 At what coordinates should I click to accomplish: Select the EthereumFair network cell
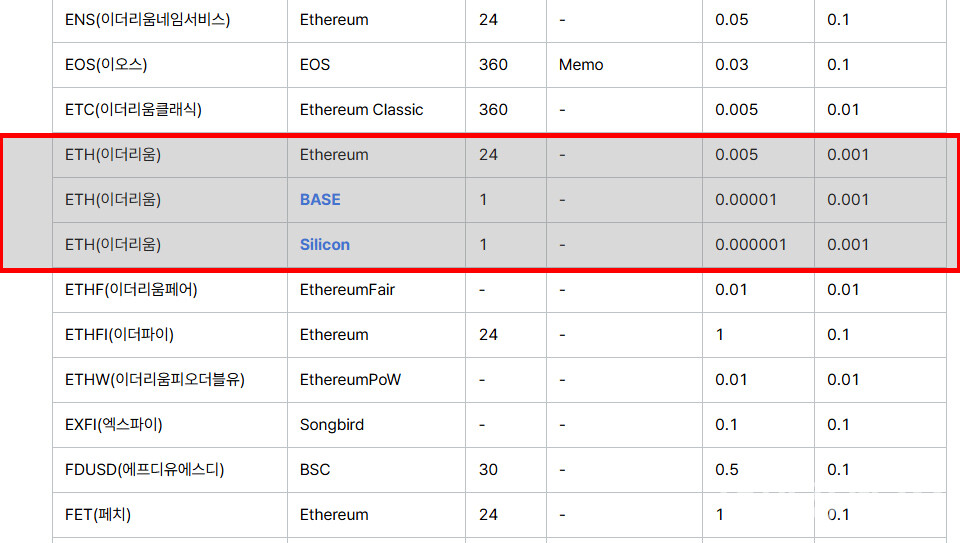pos(347,290)
